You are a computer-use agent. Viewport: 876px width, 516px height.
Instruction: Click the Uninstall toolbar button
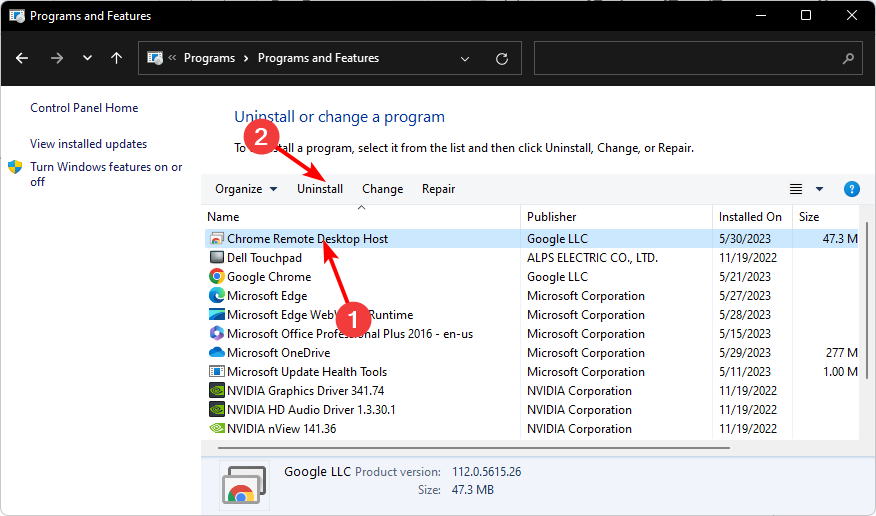click(320, 189)
